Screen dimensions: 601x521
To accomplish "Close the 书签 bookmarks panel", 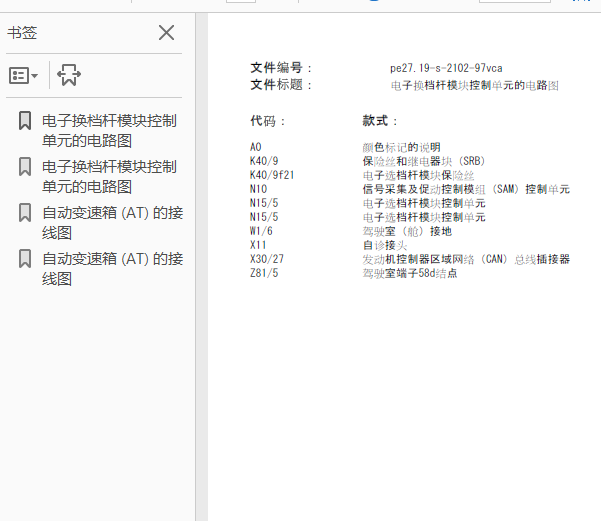I will (x=166, y=33).
